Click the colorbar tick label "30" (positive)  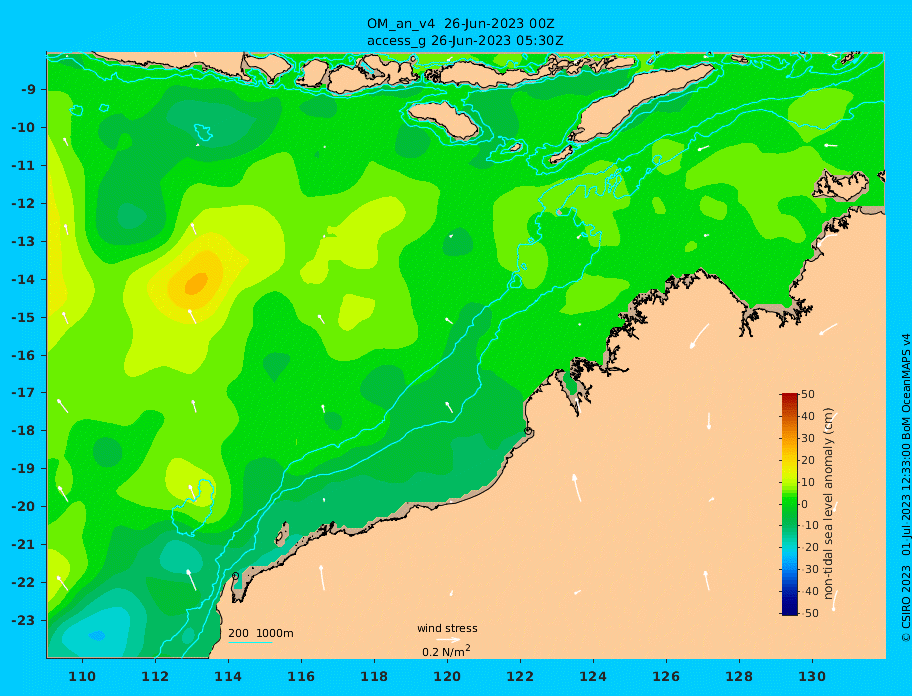click(808, 438)
